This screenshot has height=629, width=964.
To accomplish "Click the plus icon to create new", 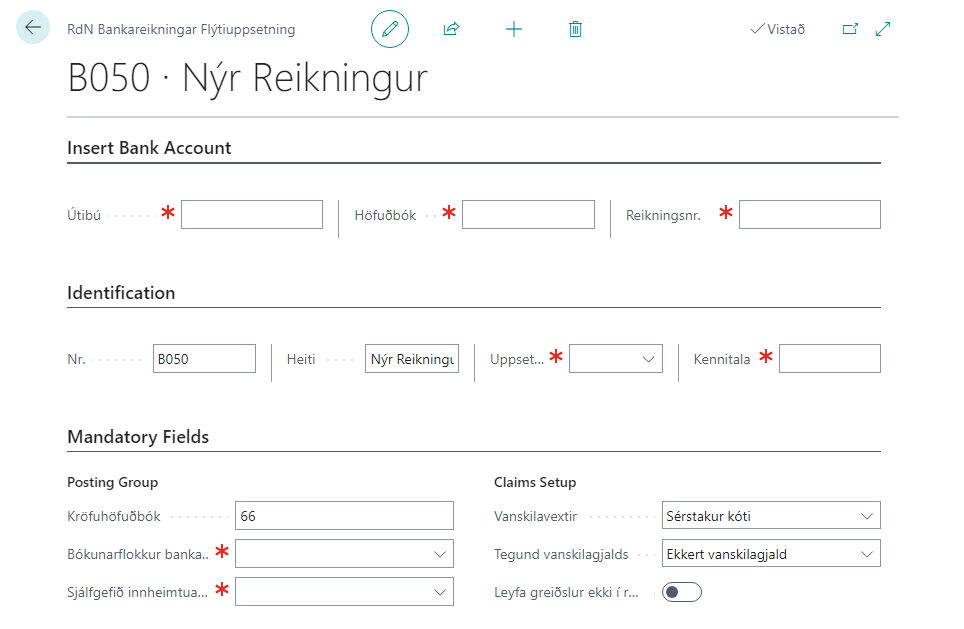I will coord(514,29).
